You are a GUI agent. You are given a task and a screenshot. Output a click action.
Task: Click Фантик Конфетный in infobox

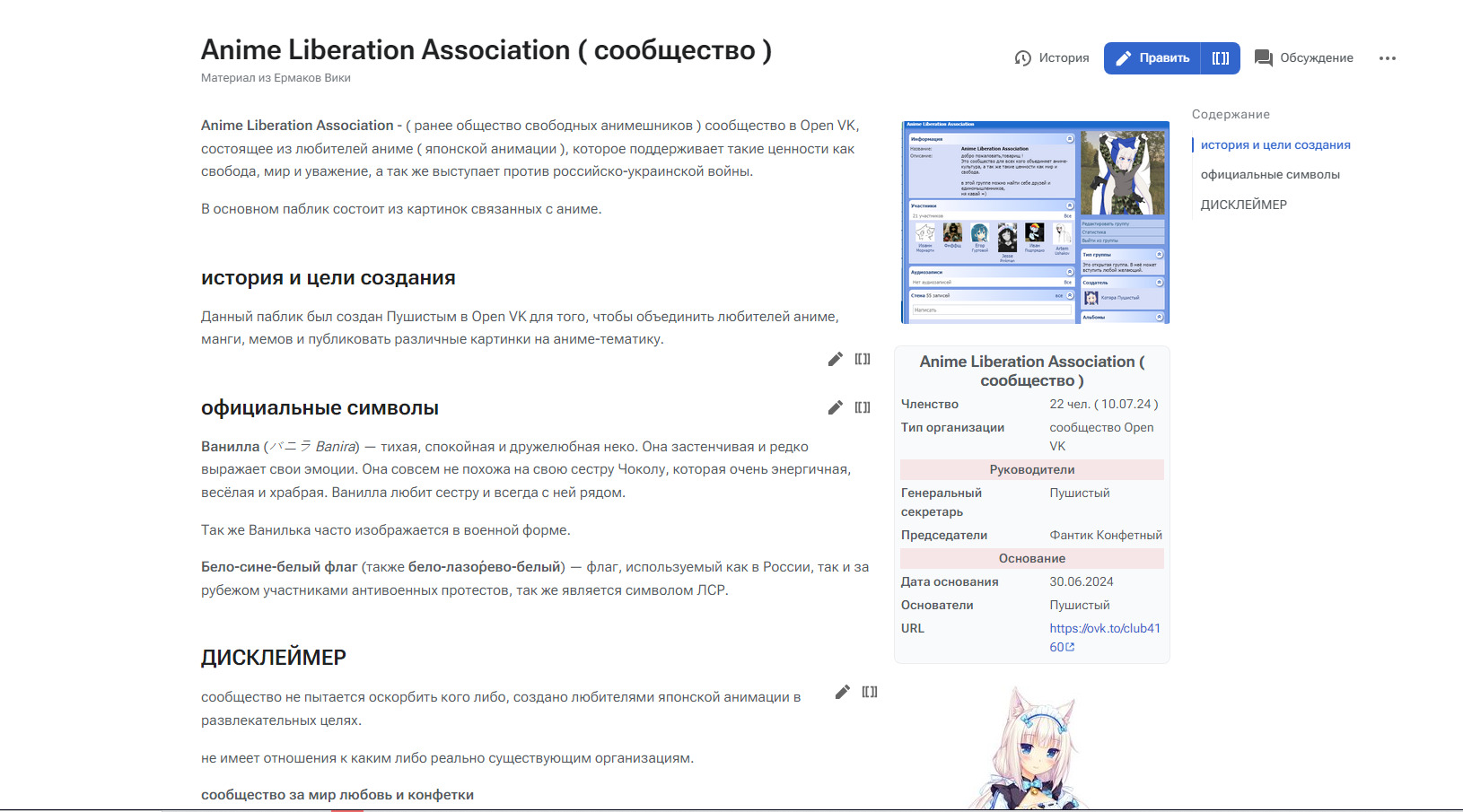pyautogui.click(x=1106, y=536)
